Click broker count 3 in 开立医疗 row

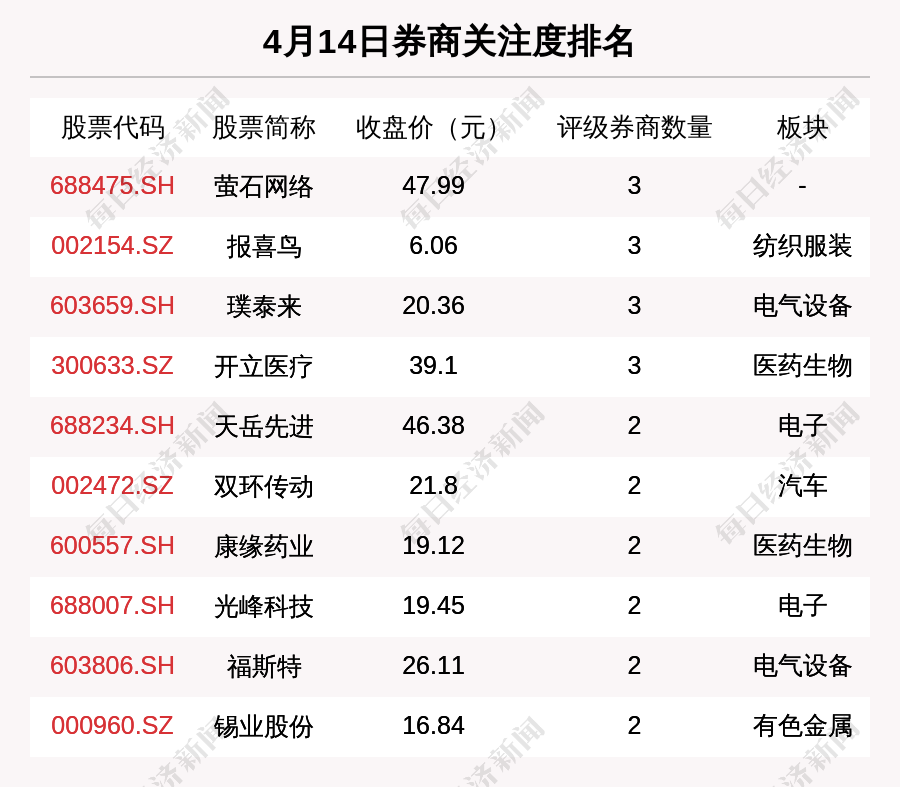coord(634,366)
